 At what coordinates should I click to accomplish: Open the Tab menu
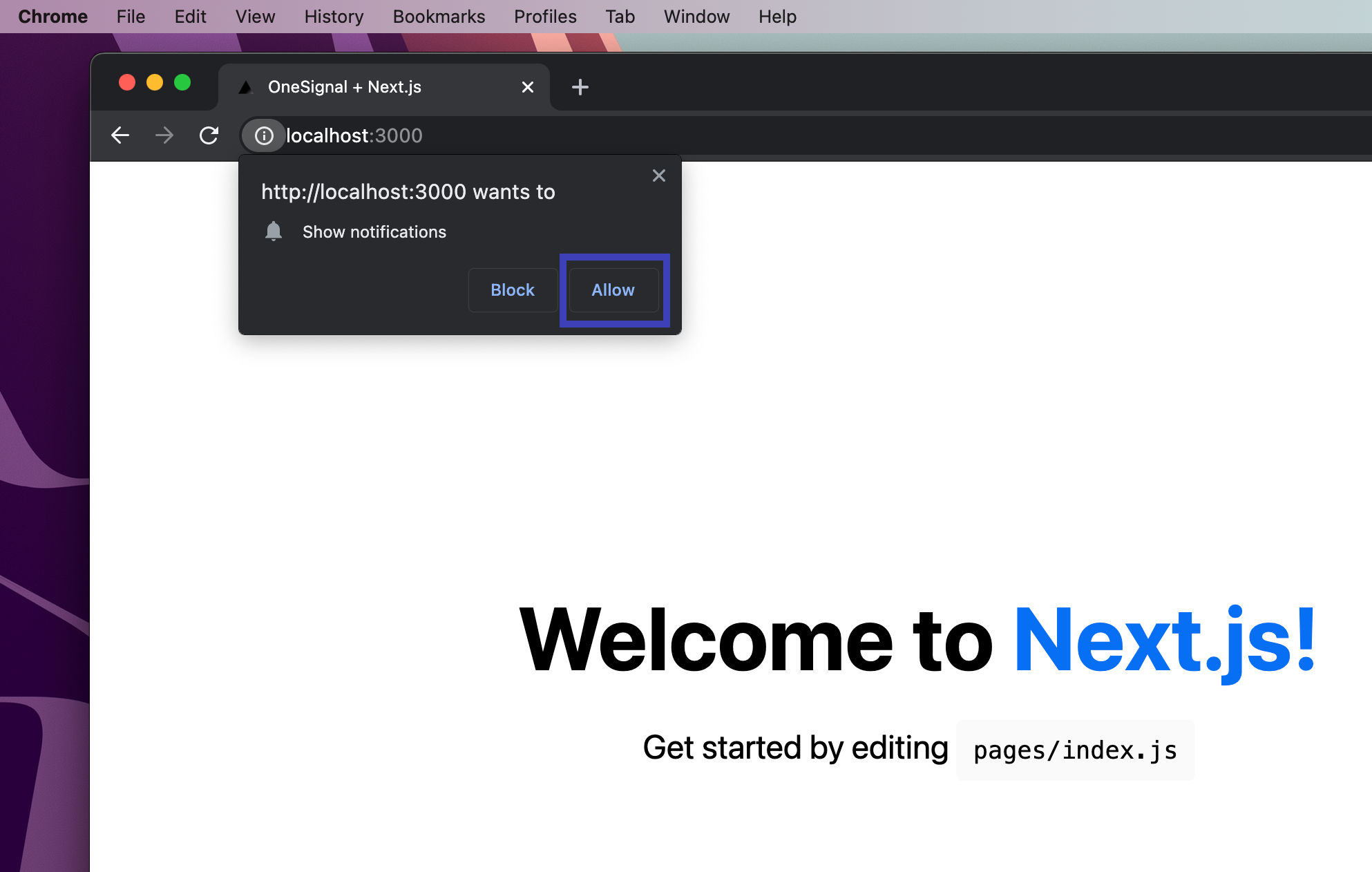tap(620, 17)
